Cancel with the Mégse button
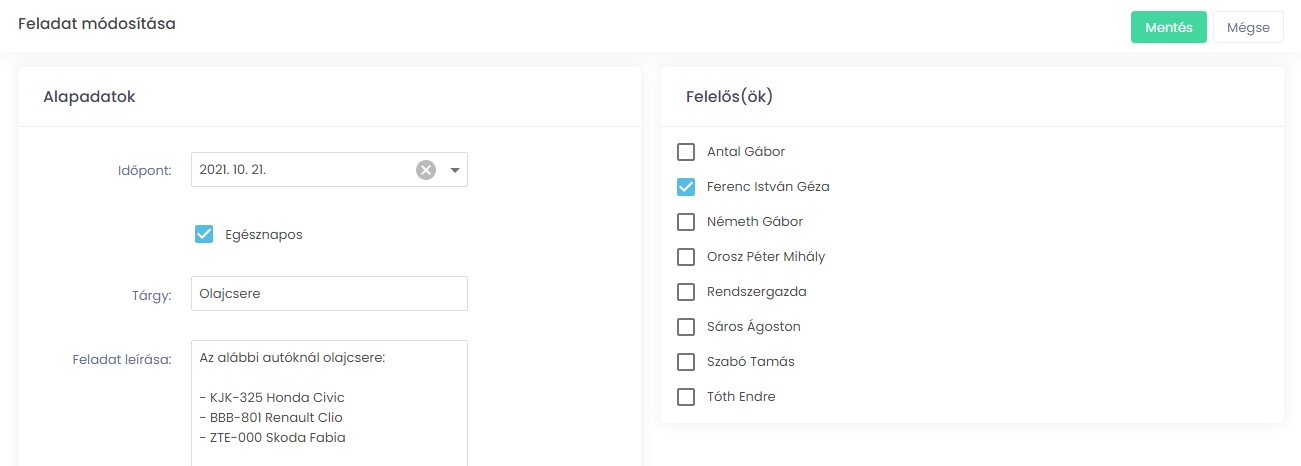Viewport: 1301px width, 466px height. tap(1248, 27)
